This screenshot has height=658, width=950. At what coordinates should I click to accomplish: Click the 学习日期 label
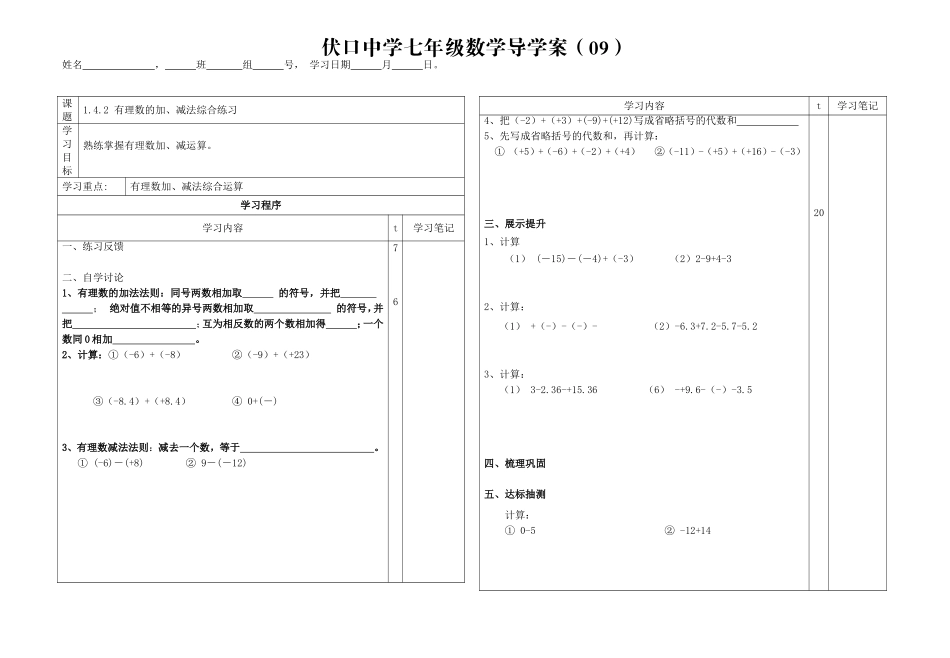point(330,65)
